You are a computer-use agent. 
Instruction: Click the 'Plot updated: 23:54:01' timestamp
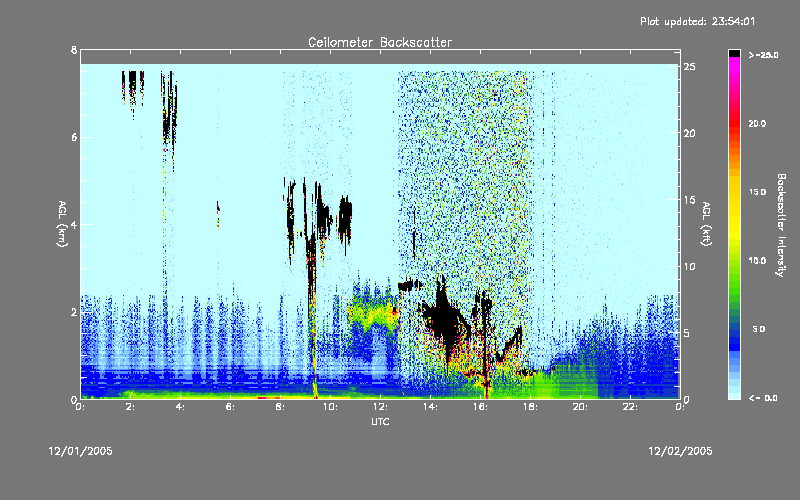(697, 21)
